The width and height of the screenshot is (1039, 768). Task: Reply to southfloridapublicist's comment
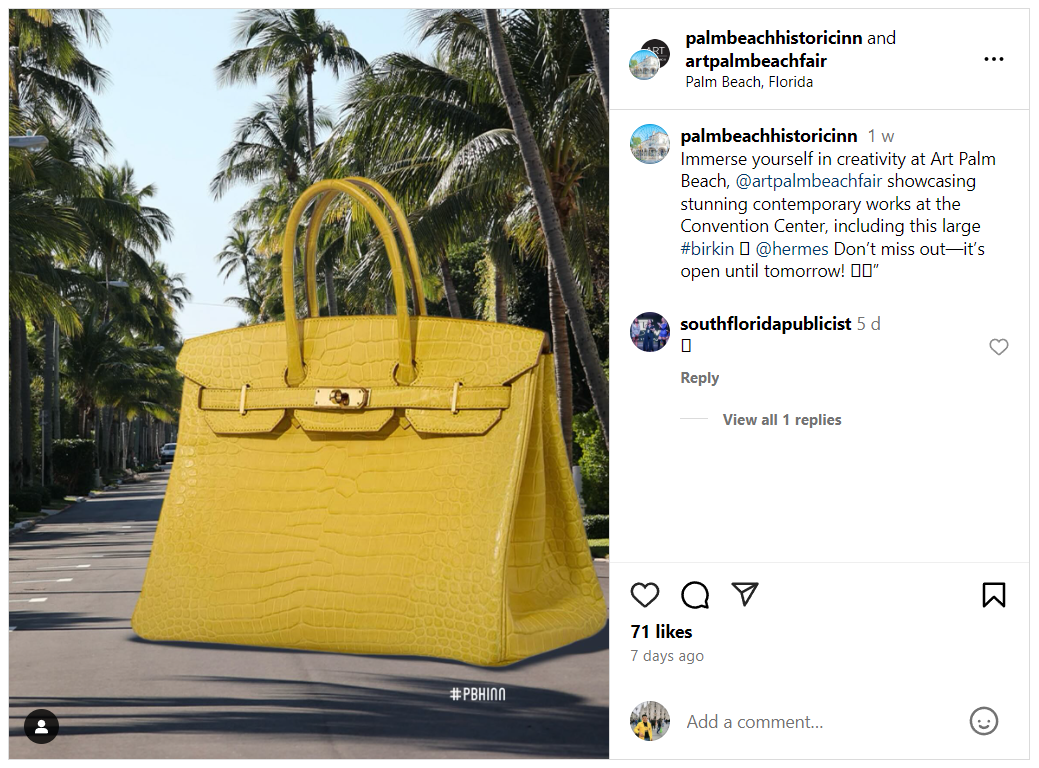(699, 378)
